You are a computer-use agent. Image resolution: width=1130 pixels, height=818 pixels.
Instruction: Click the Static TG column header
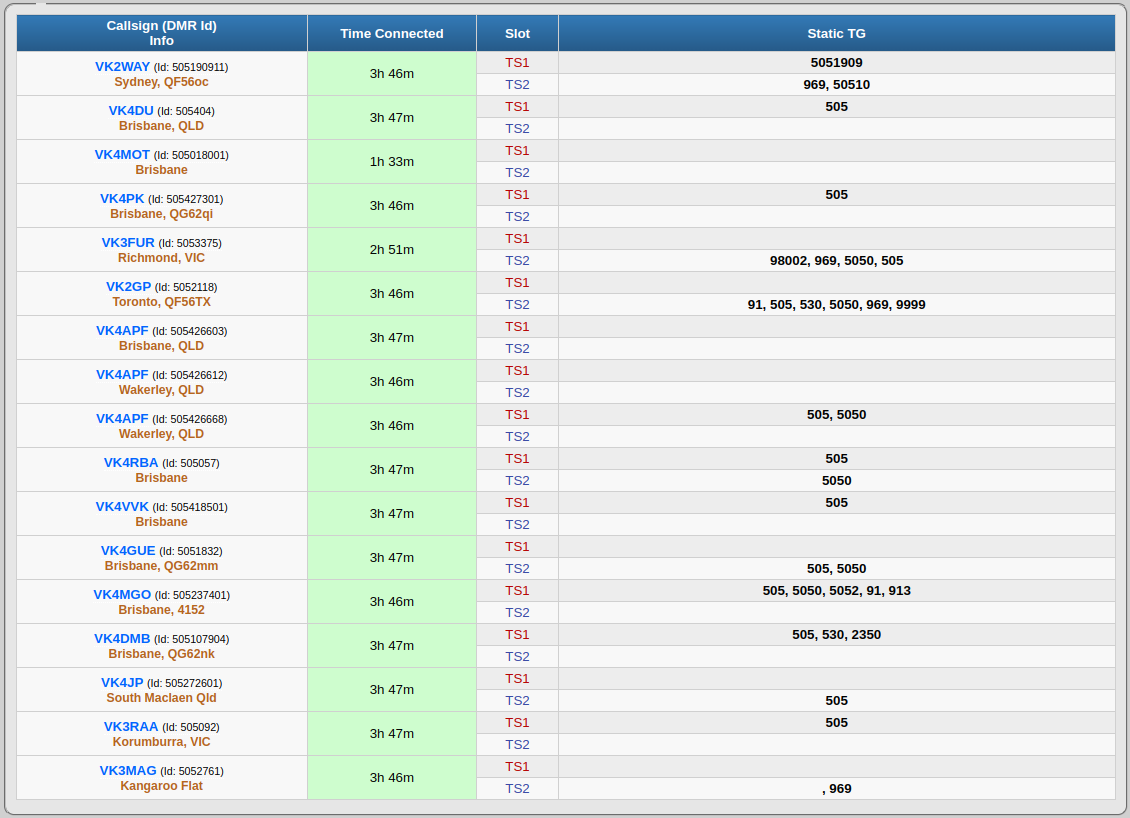tap(836, 34)
